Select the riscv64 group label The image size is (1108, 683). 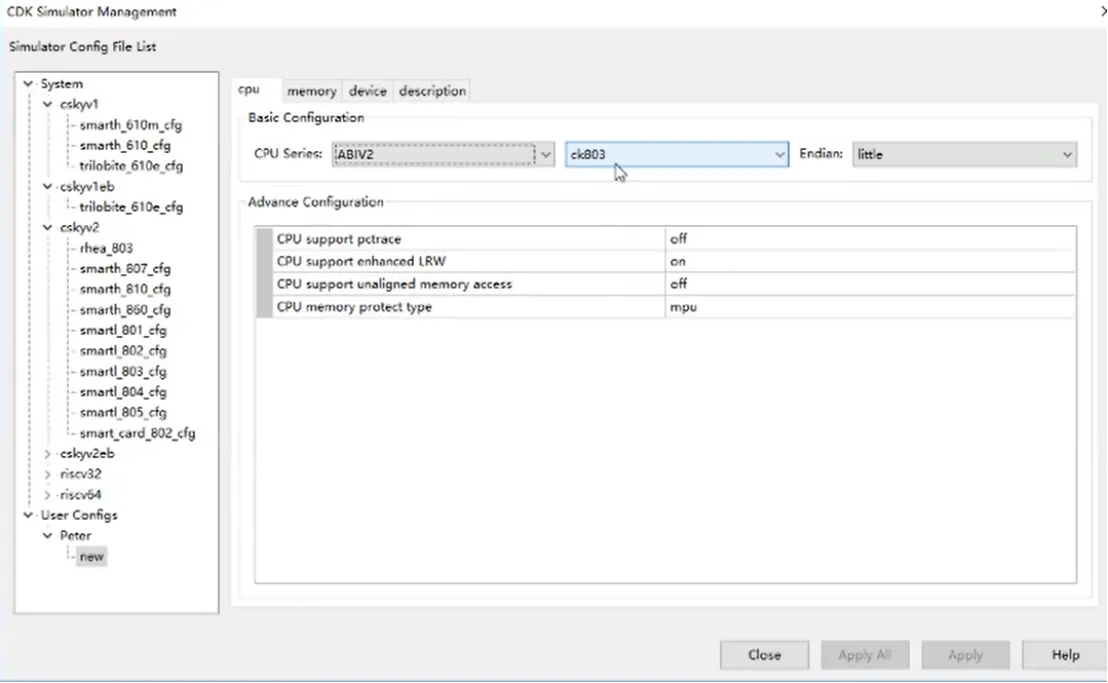[x=80, y=495]
